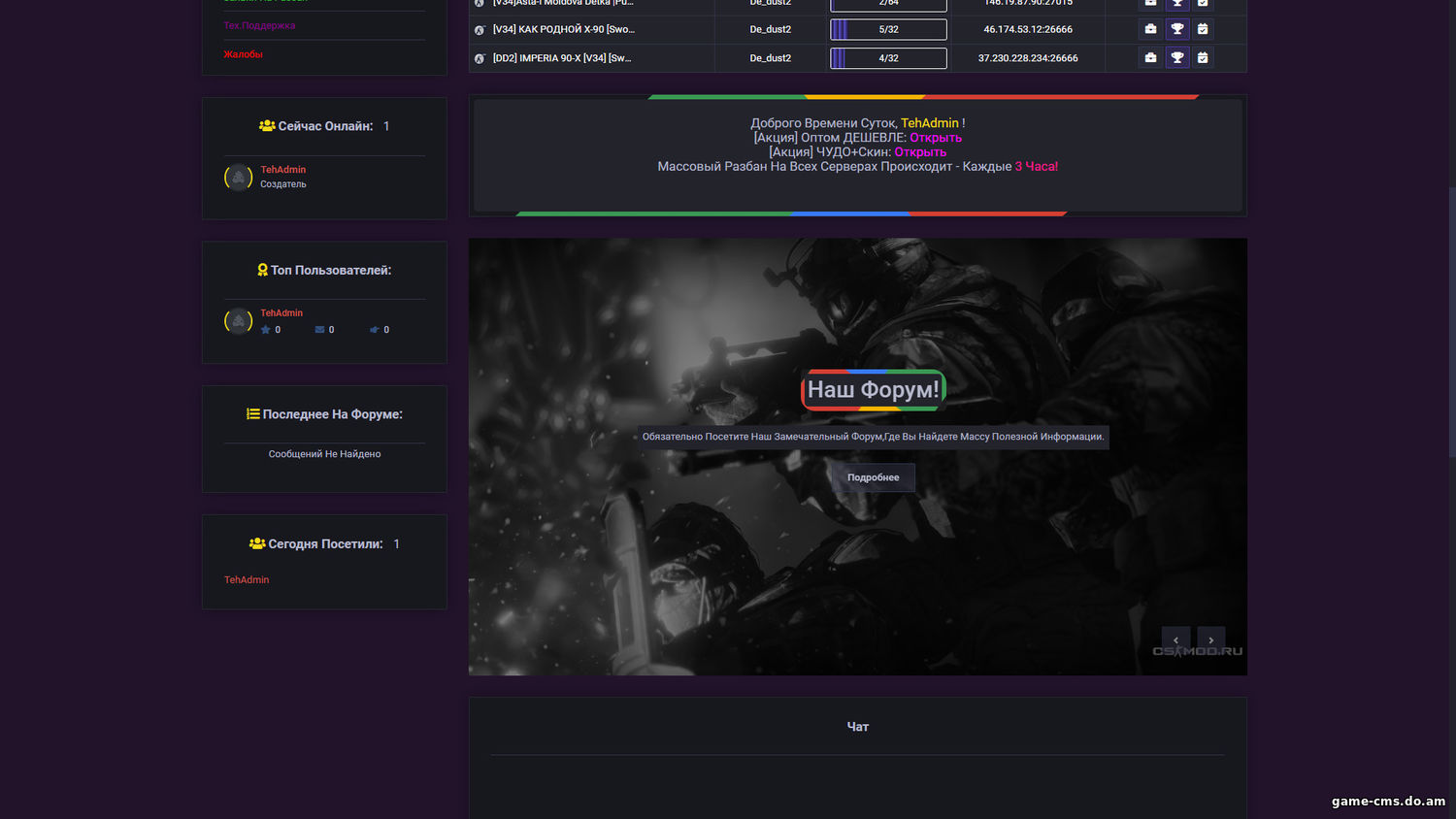
Task: Open server name [V34] КАК РОДНОЙ X-90
Action: [563, 29]
